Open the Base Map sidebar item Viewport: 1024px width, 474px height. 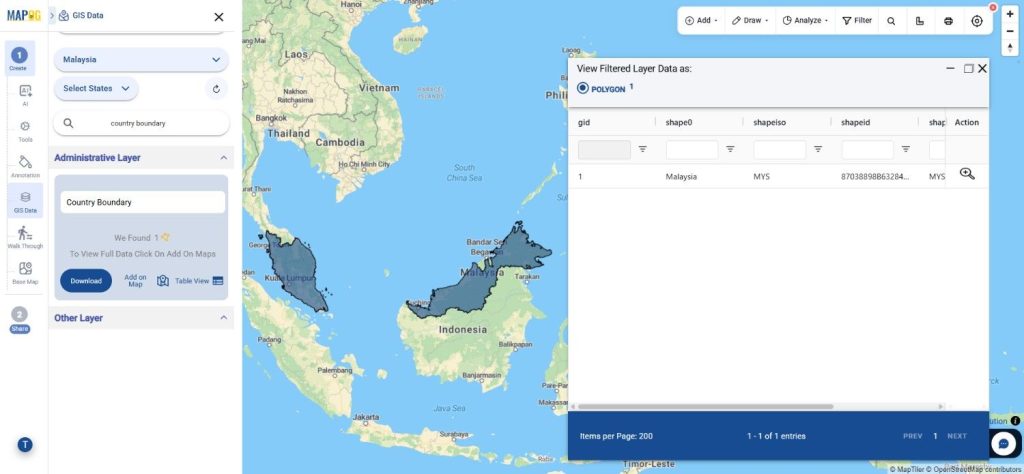pos(25,272)
